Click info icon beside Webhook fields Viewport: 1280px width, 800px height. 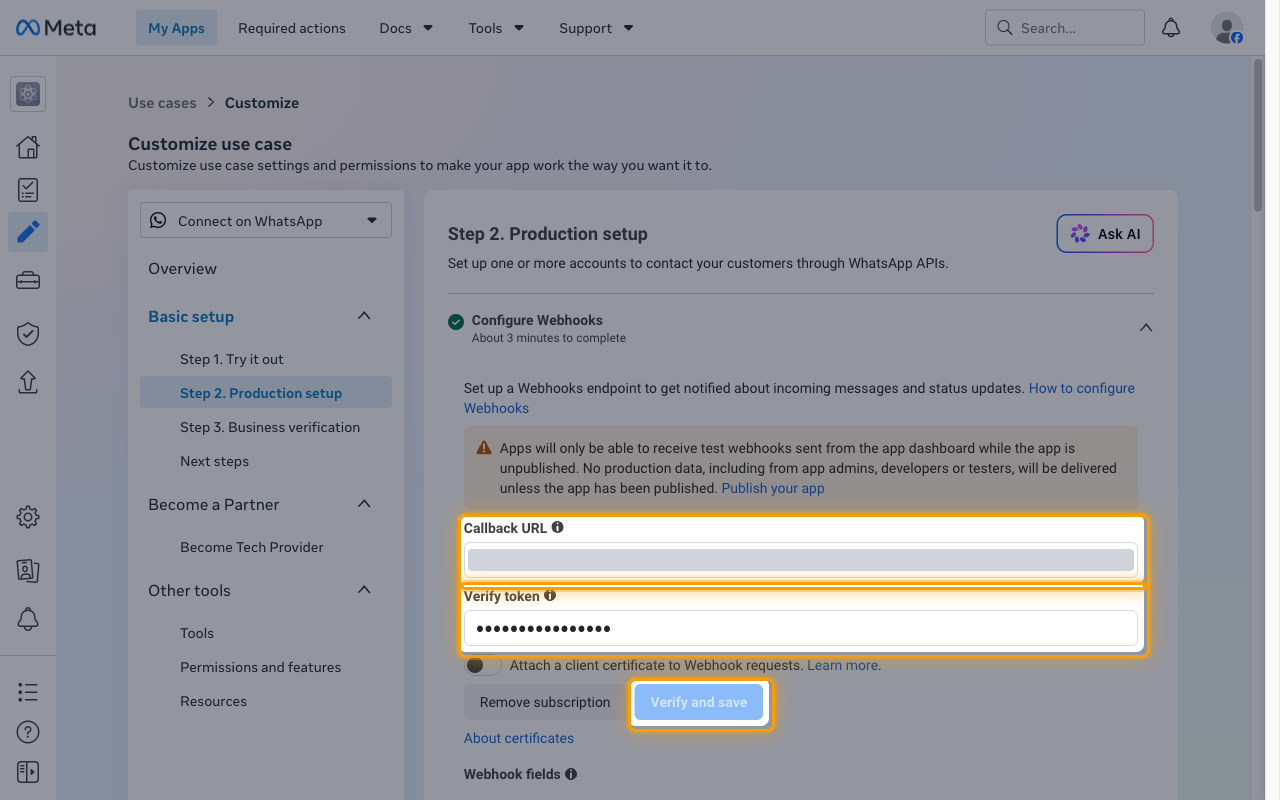571,774
